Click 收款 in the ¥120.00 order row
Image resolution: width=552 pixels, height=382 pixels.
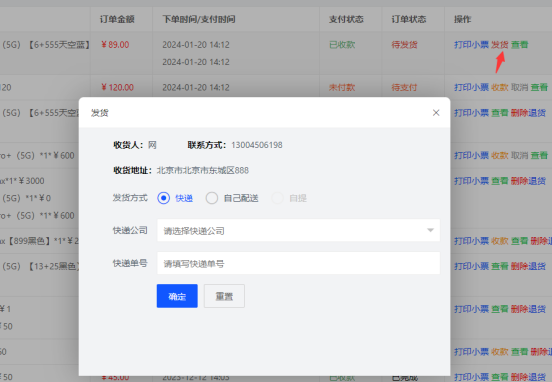500,87
